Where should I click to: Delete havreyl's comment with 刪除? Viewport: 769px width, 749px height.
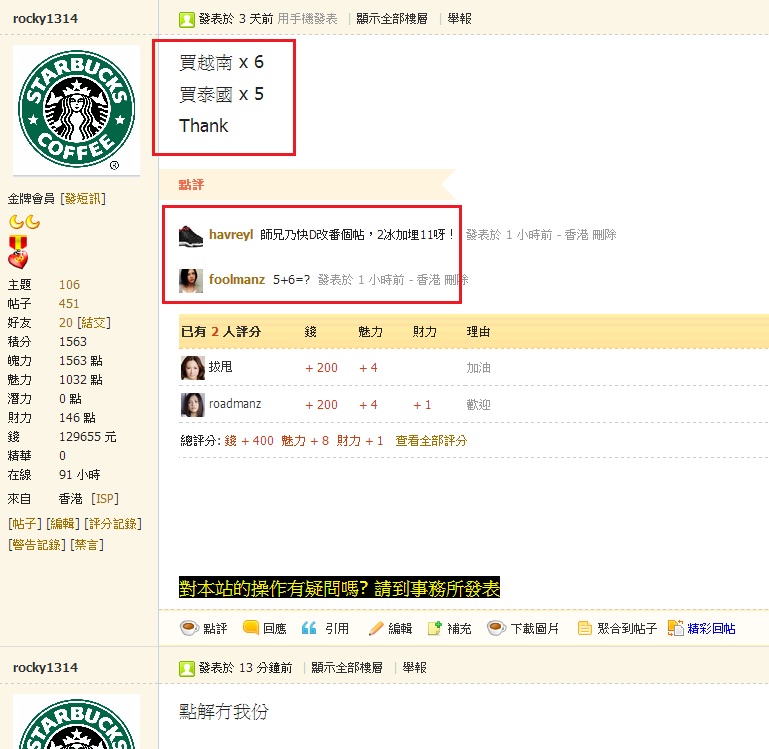point(604,235)
